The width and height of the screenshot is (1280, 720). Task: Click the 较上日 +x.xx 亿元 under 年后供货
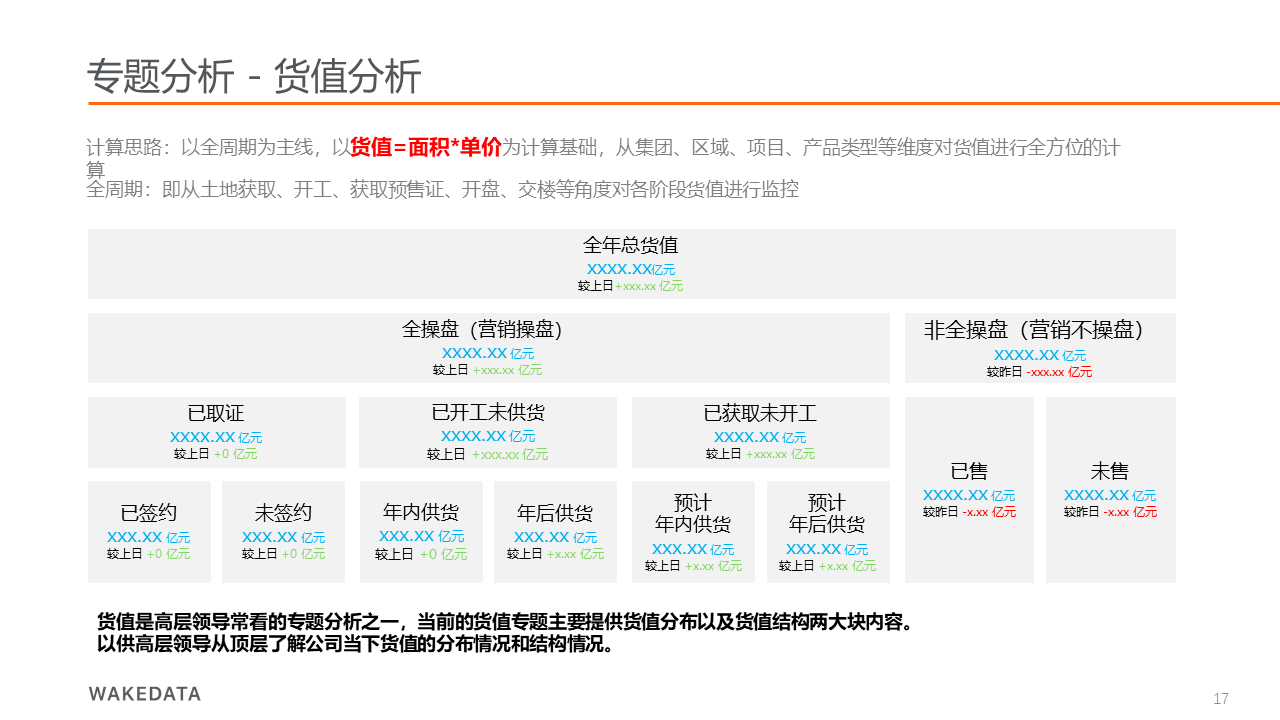coord(555,554)
